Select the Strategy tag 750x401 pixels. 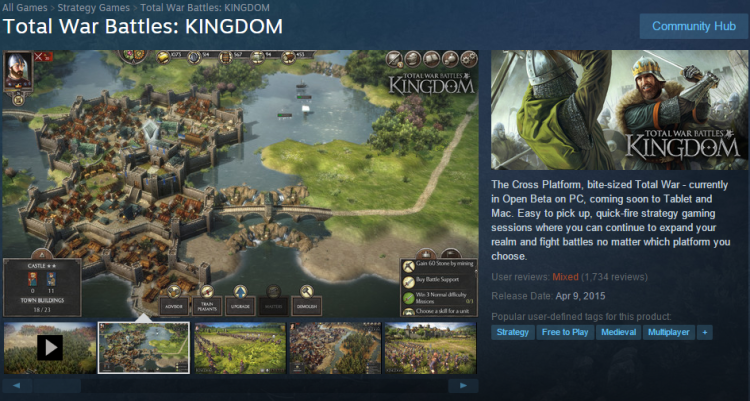tap(512, 332)
